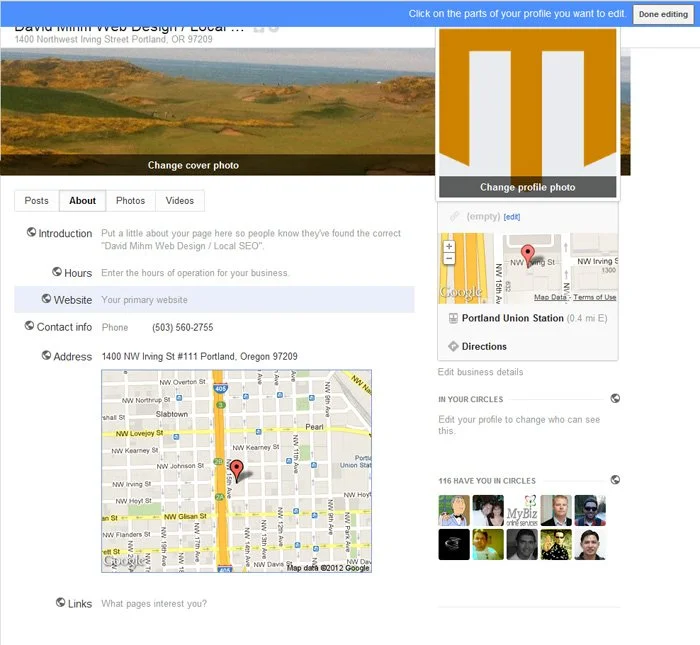Click the phone number (503) 560-2755
The image size is (700, 645).
[x=183, y=328]
